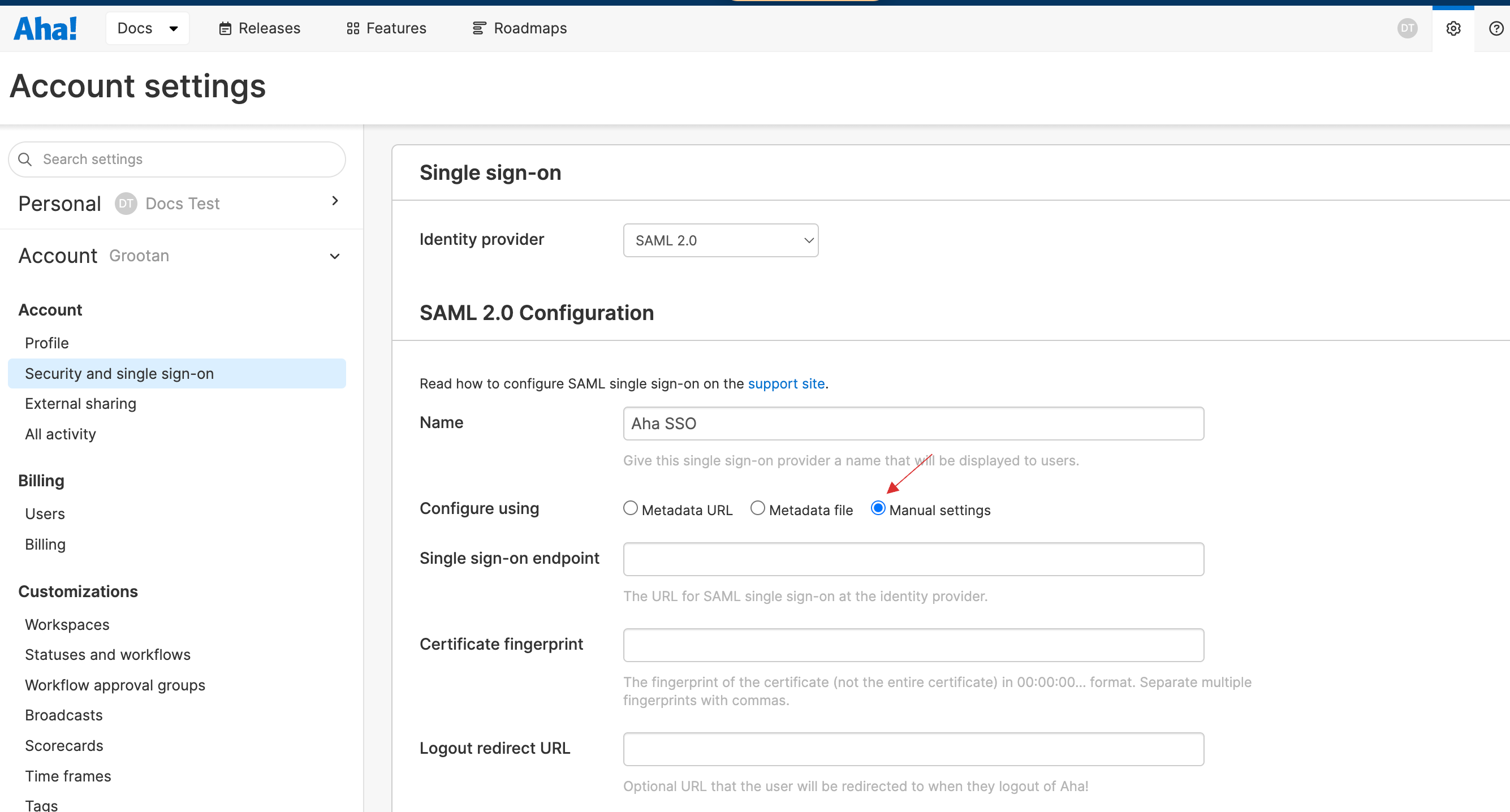Click the DT avatar beside Docs Test
The image size is (1510, 812).
(126, 204)
